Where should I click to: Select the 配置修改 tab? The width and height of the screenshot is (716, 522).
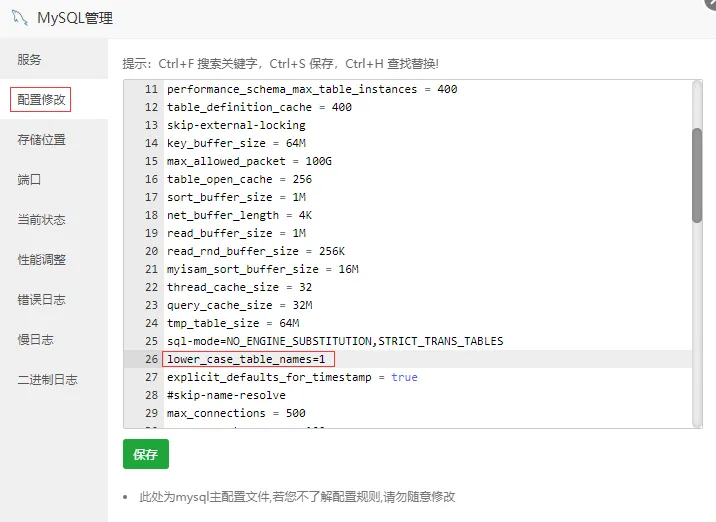tap(41, 100)
